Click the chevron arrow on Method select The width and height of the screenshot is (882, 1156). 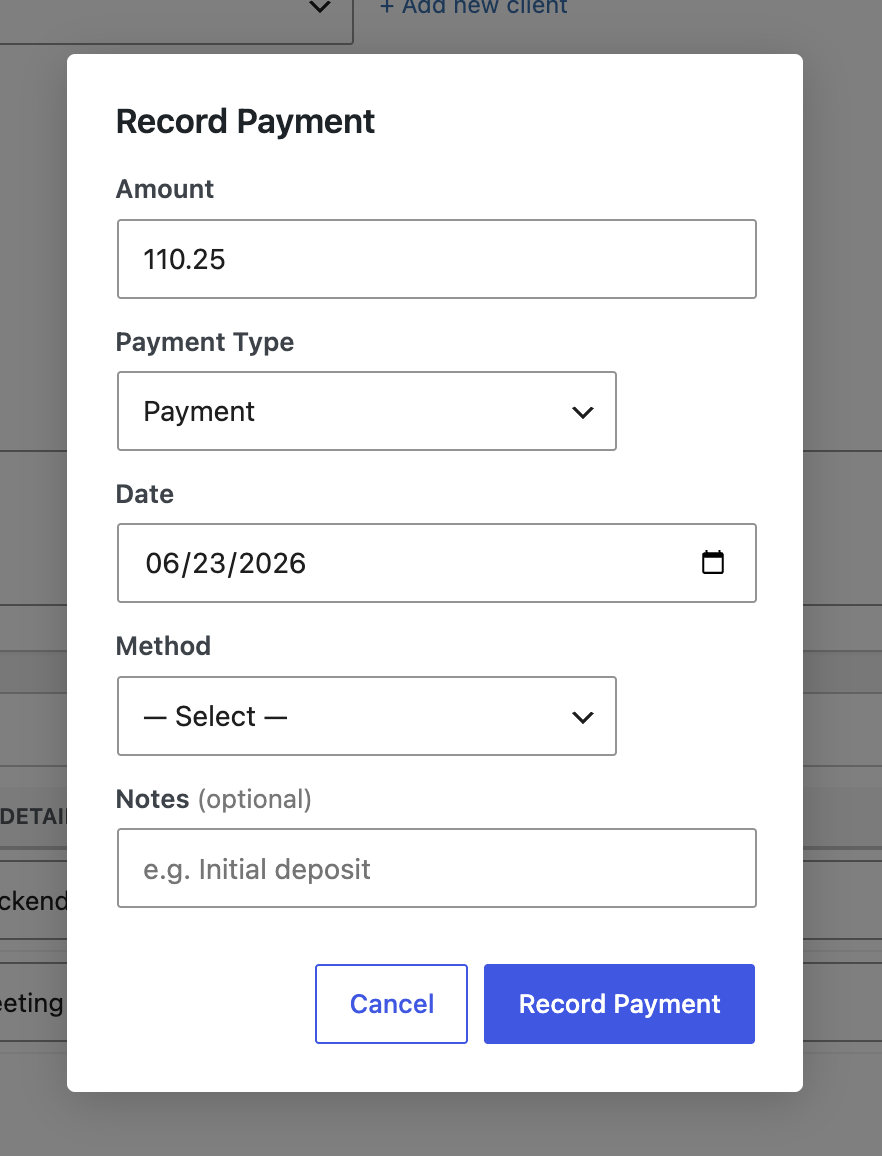(583, 717)
